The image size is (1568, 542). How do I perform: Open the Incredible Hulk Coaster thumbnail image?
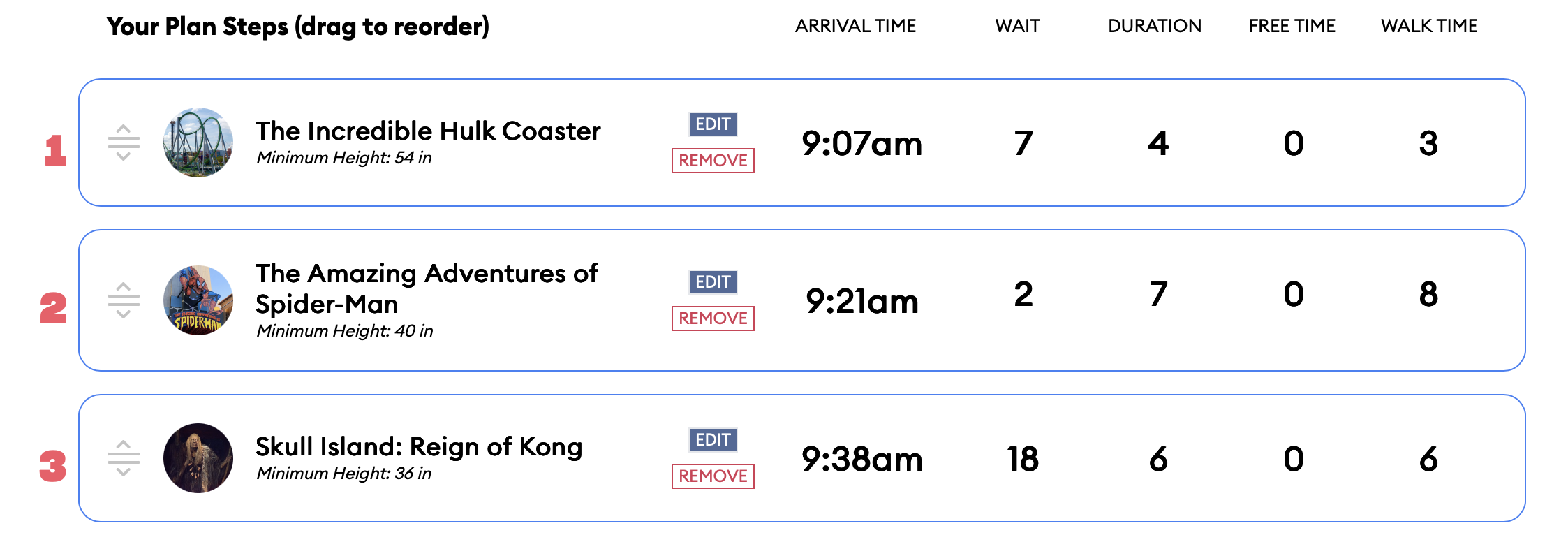click(x=198, y=142)
